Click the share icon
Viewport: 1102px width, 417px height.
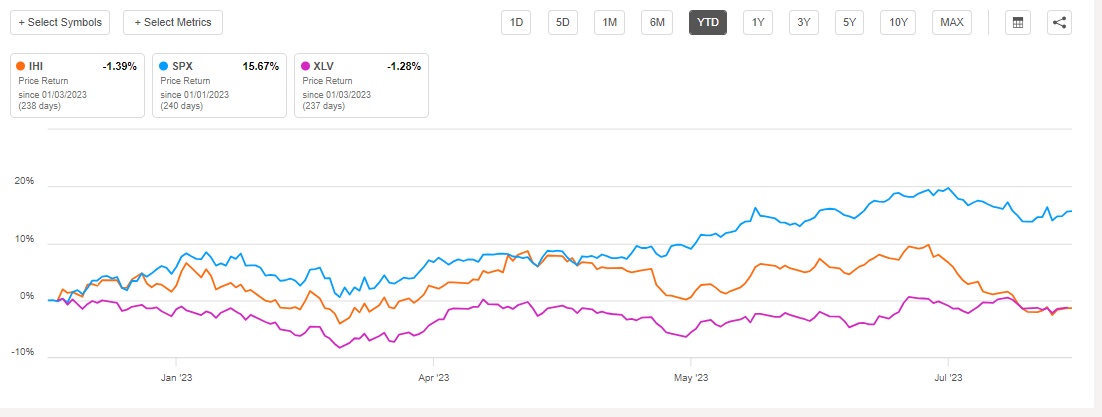(x=1060, y=23)
